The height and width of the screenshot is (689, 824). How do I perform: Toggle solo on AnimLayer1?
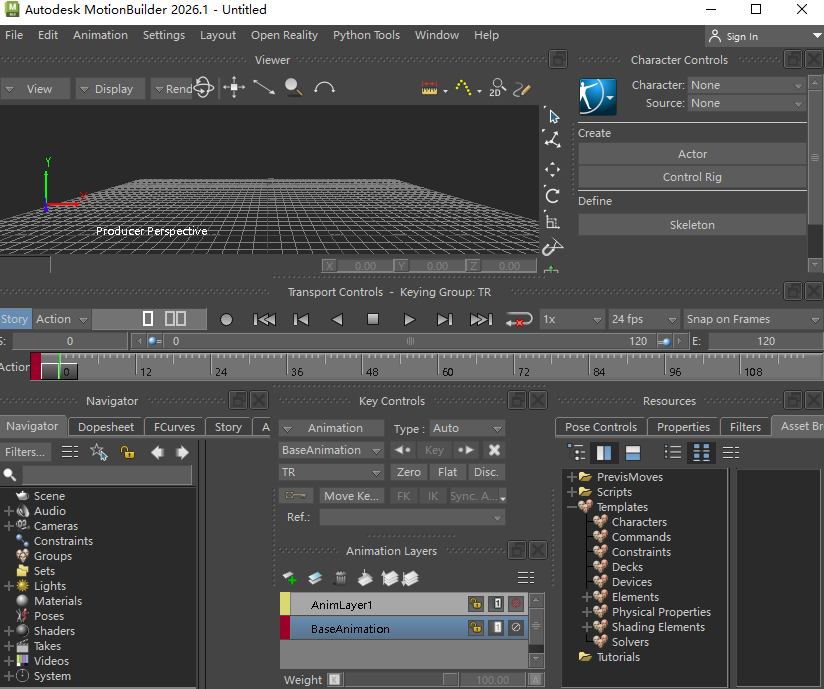pos(497,603)
